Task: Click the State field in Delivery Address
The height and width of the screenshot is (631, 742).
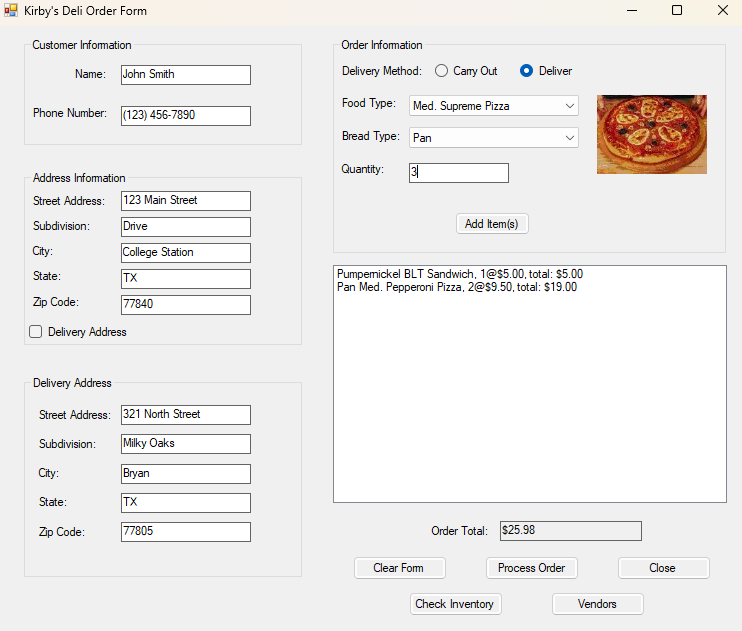Action: [186, 503]
